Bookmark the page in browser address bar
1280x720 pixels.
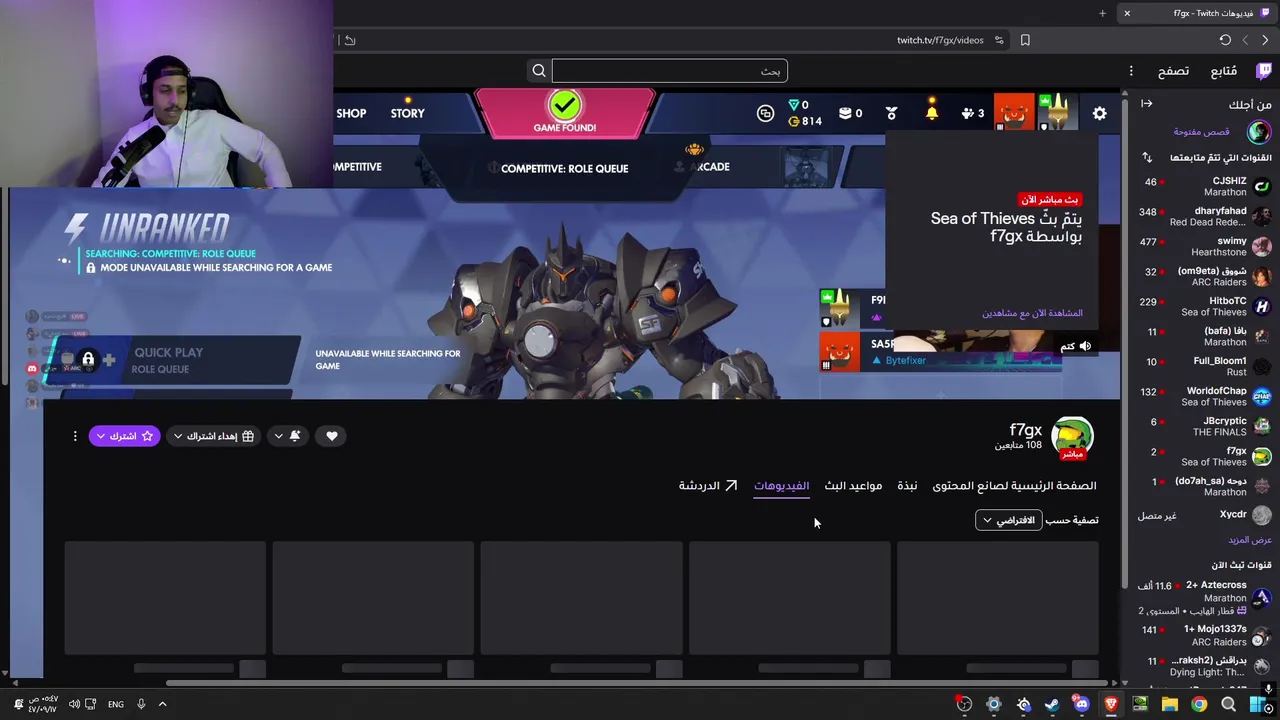pyautogui.click(x=1025, y=40)
